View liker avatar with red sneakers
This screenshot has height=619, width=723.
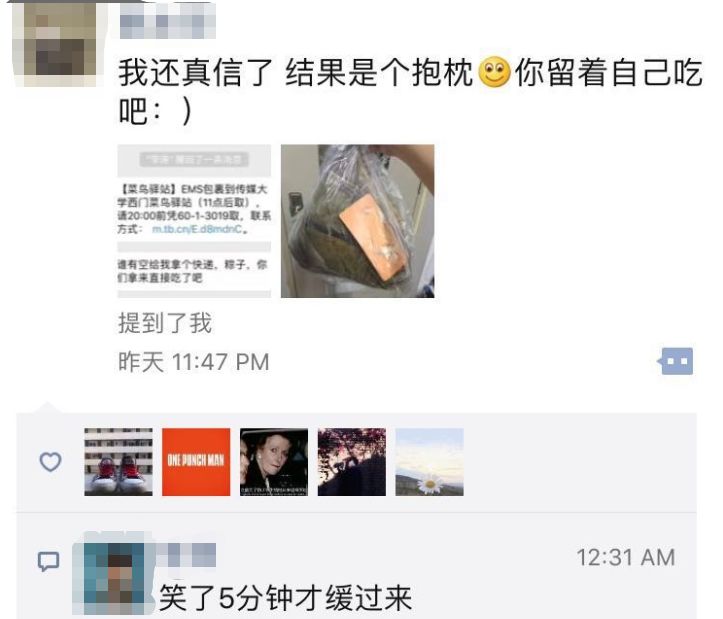pyautogui.click(x=119, y=462)
